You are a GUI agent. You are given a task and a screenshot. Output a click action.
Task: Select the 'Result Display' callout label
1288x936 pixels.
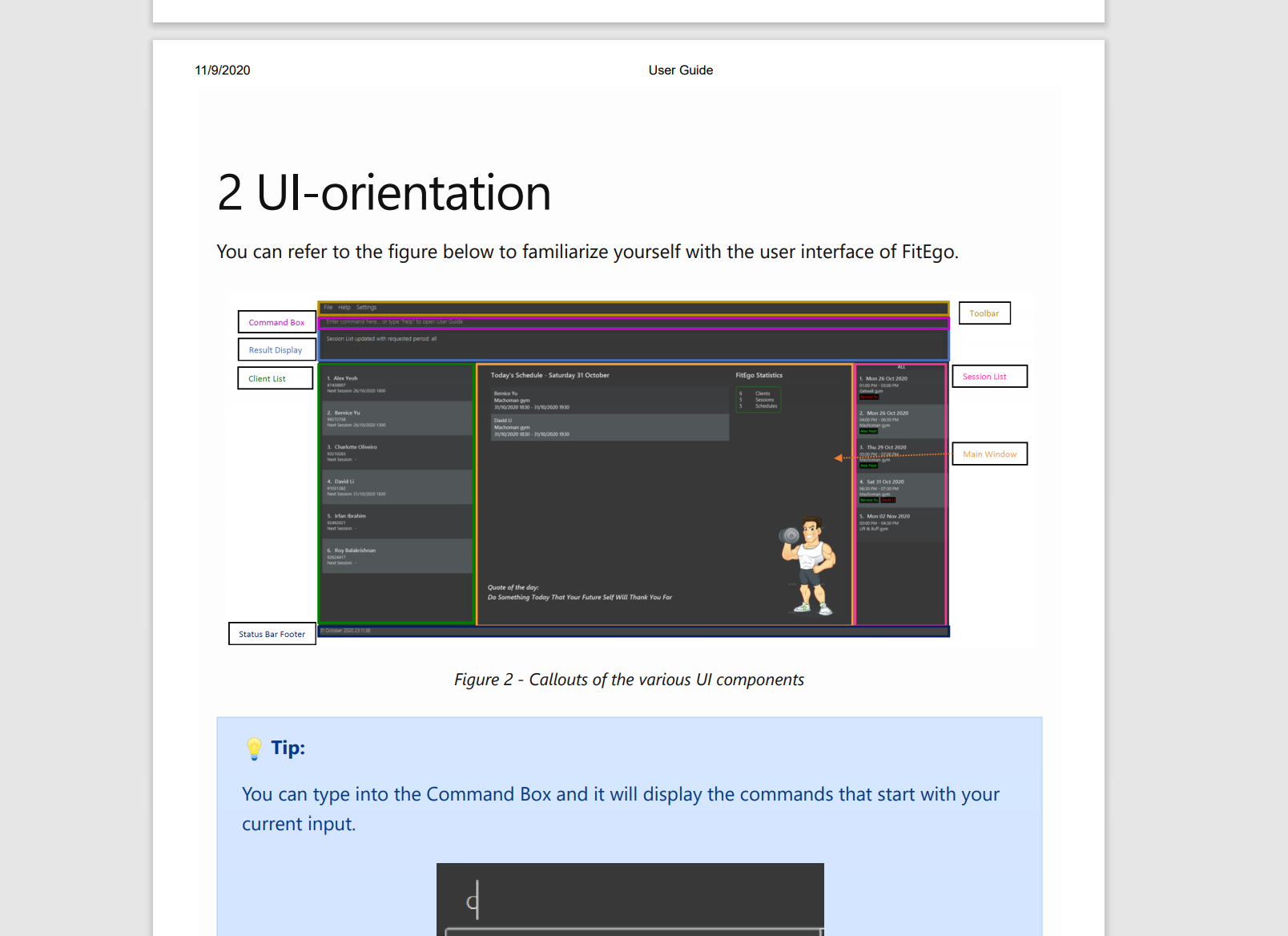(x=276, y=350)
